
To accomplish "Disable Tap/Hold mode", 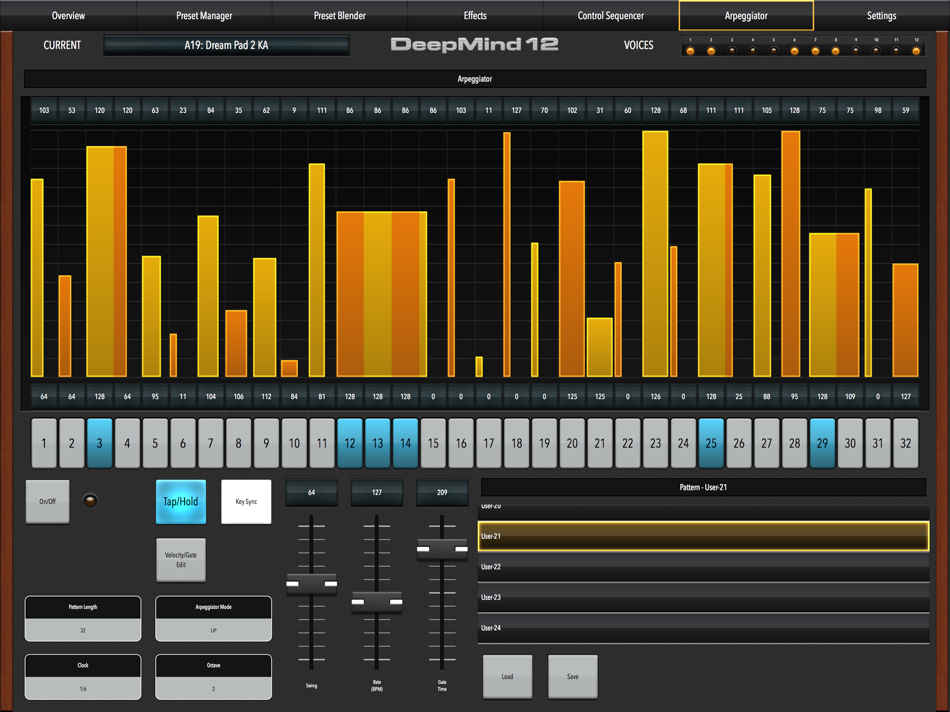I will pos(180,501).
